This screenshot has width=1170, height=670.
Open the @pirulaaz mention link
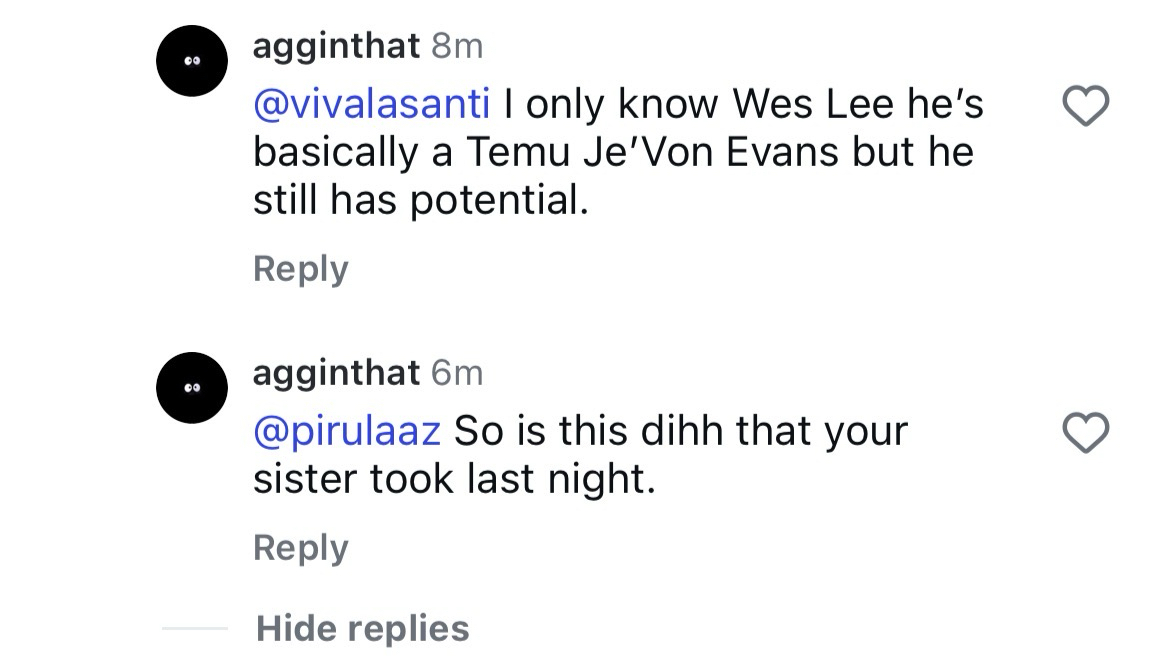pos(347,432)
